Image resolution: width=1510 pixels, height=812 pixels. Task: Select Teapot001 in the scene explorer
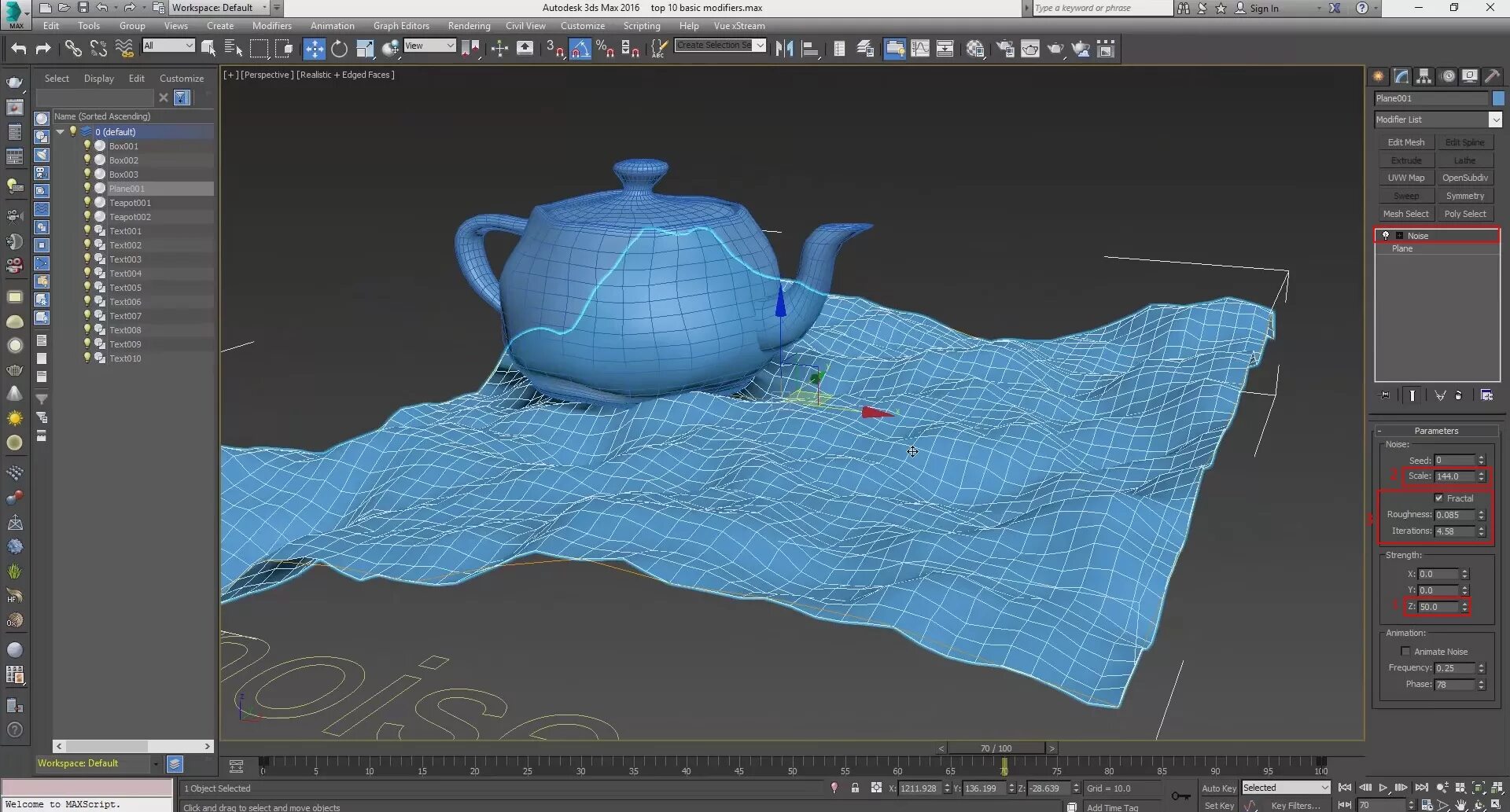click(x=130, y=203)
